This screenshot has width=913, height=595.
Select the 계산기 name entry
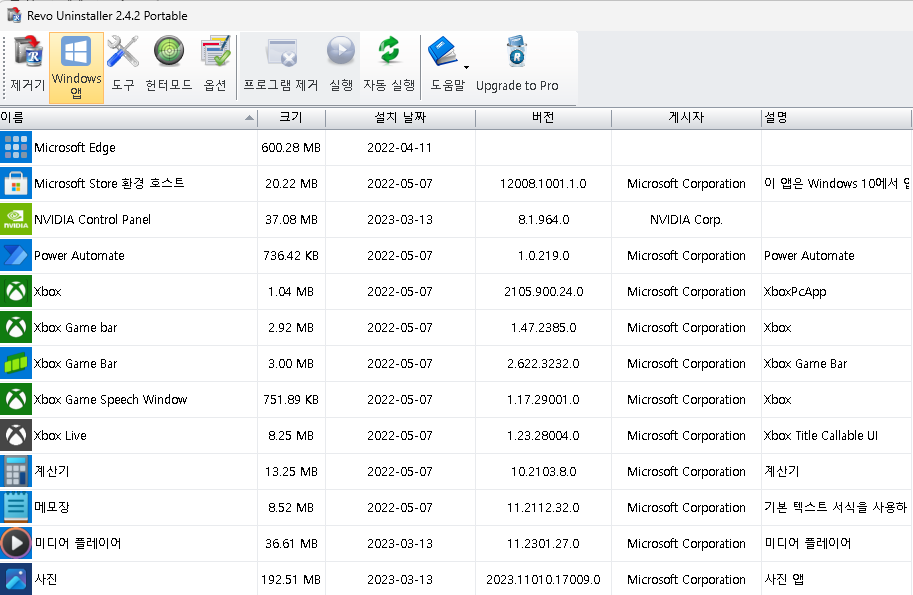point(52,471)
